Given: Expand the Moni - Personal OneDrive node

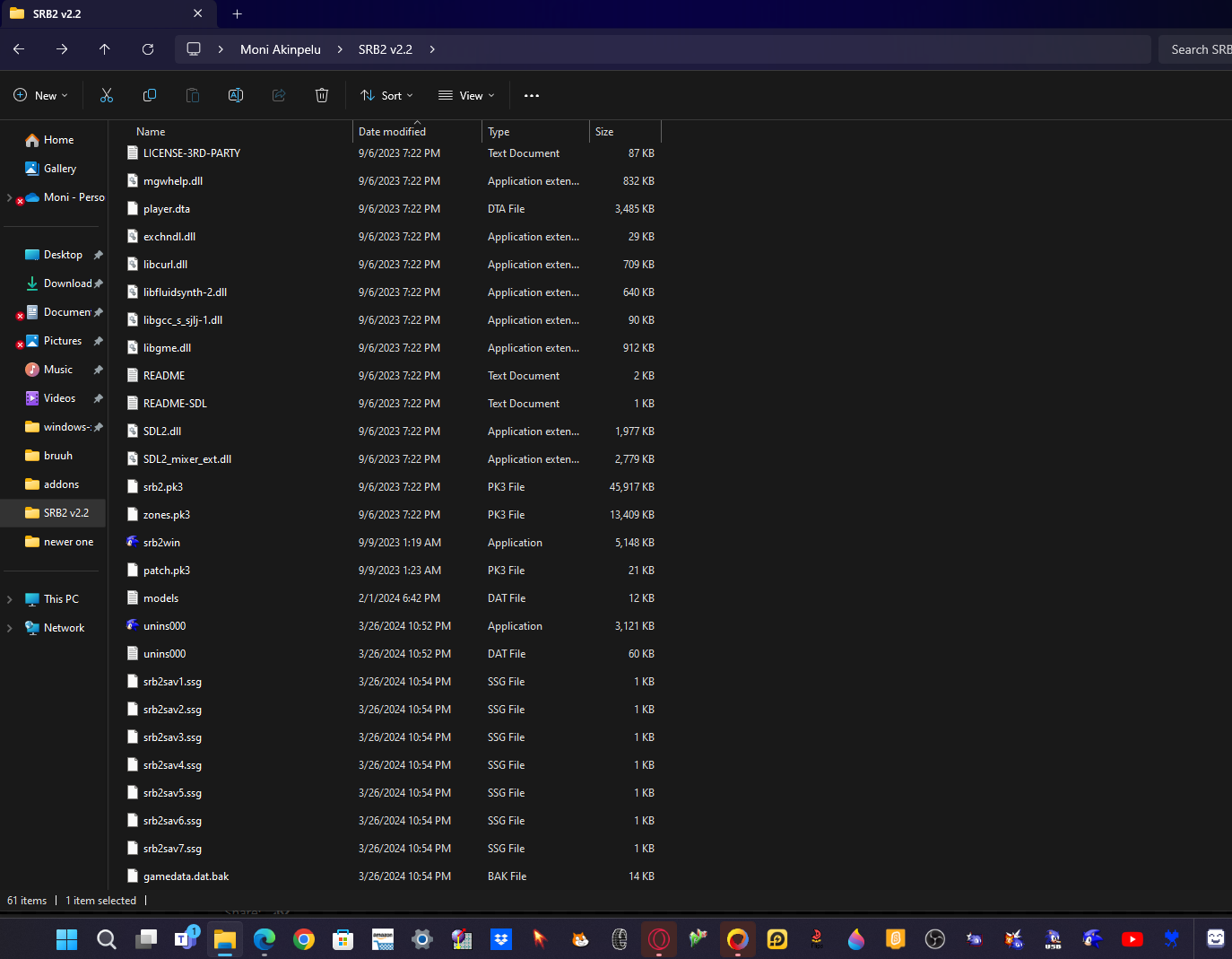Looking at the screenshot, I should tap(10, 197).
